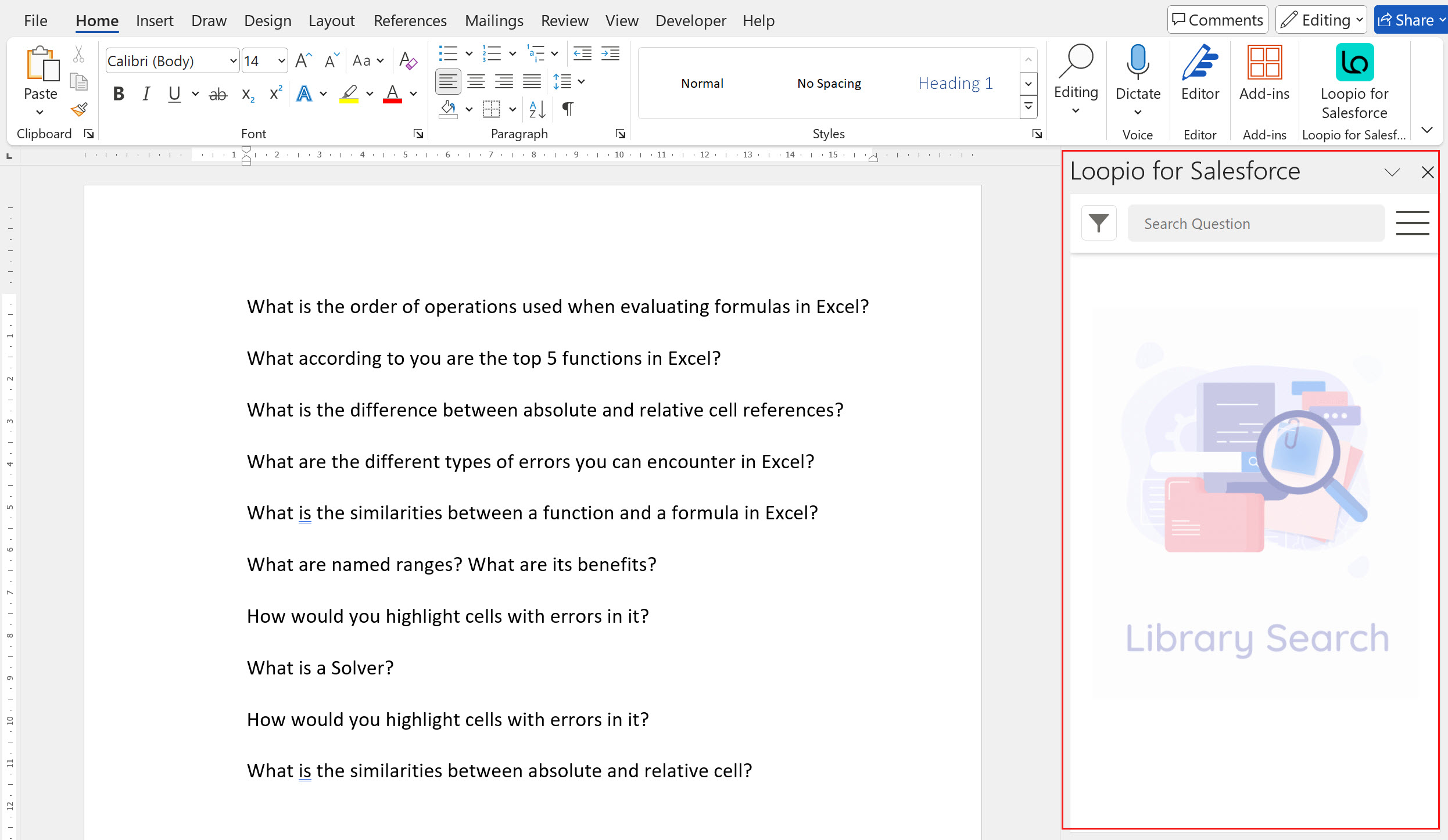Click the Share button
This screenshot has height=840, width=1448.
[1411, 20]
